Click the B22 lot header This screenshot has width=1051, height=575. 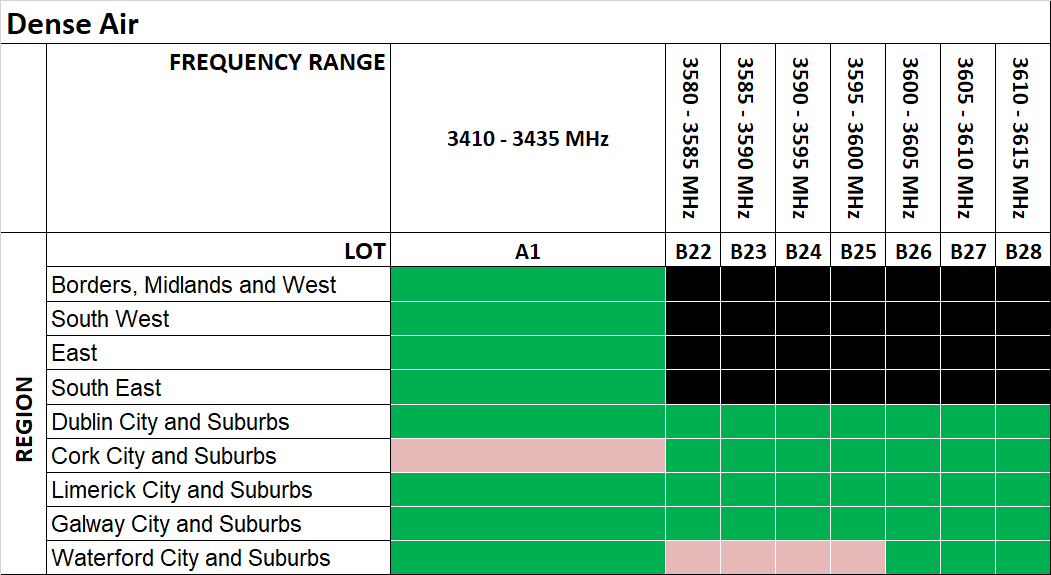(692, 252)
